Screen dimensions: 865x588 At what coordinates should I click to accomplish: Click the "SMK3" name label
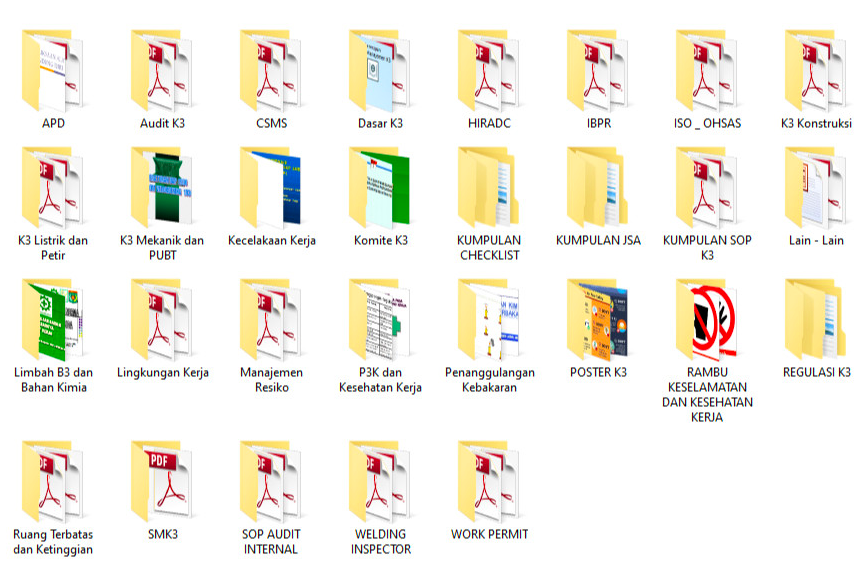coord(163,534)
